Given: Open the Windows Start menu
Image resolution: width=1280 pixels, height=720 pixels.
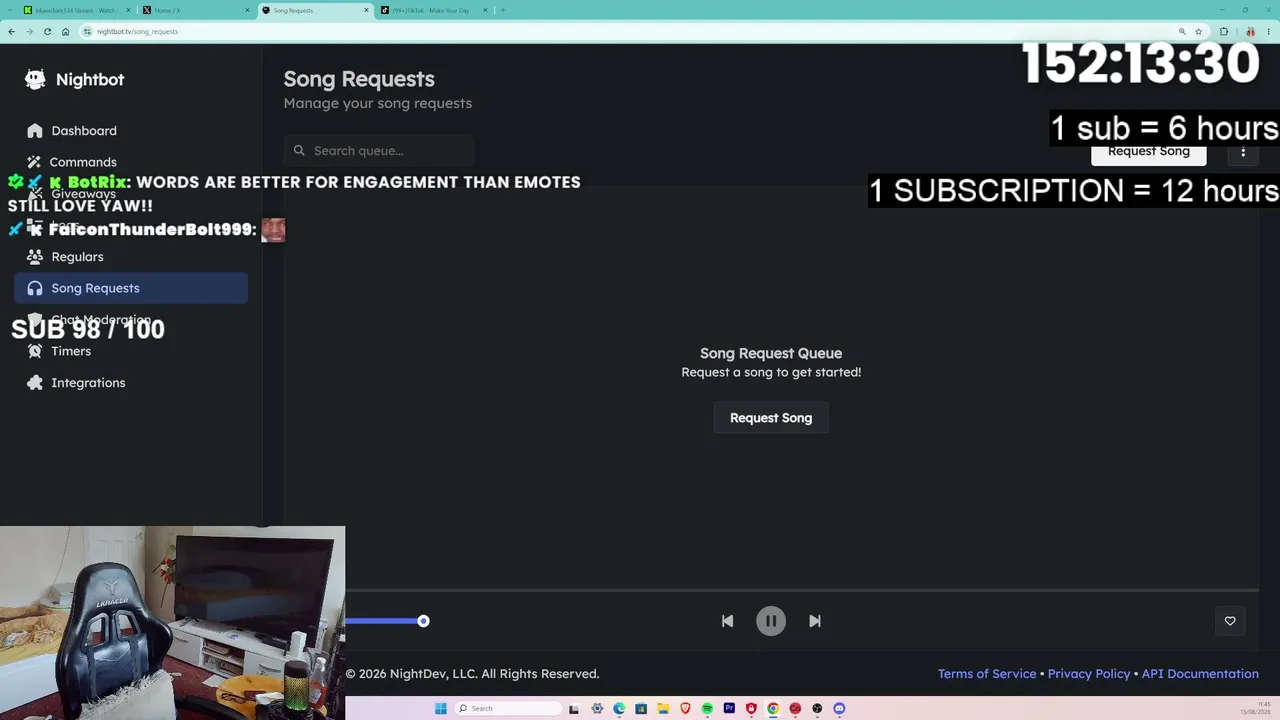Looking at the screenshot, I should tap(440, 709).
